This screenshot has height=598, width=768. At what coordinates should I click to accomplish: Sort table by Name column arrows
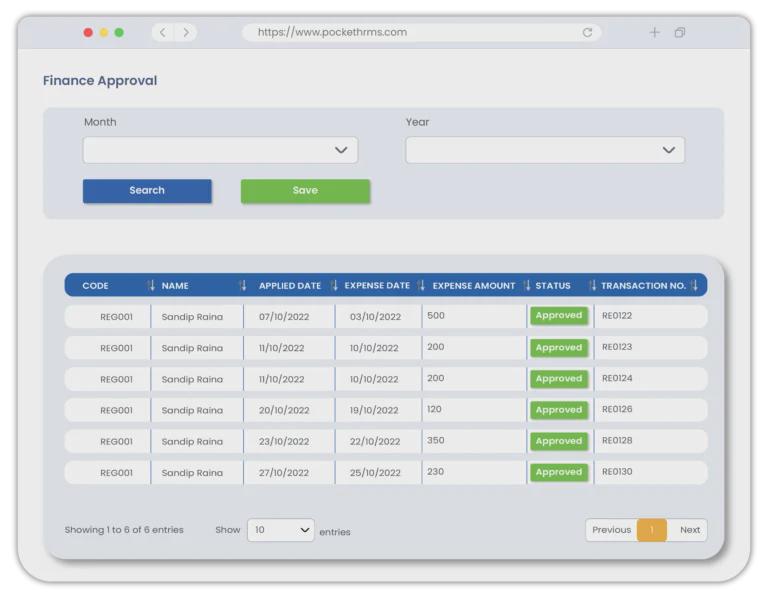click(x=242, y=286)
